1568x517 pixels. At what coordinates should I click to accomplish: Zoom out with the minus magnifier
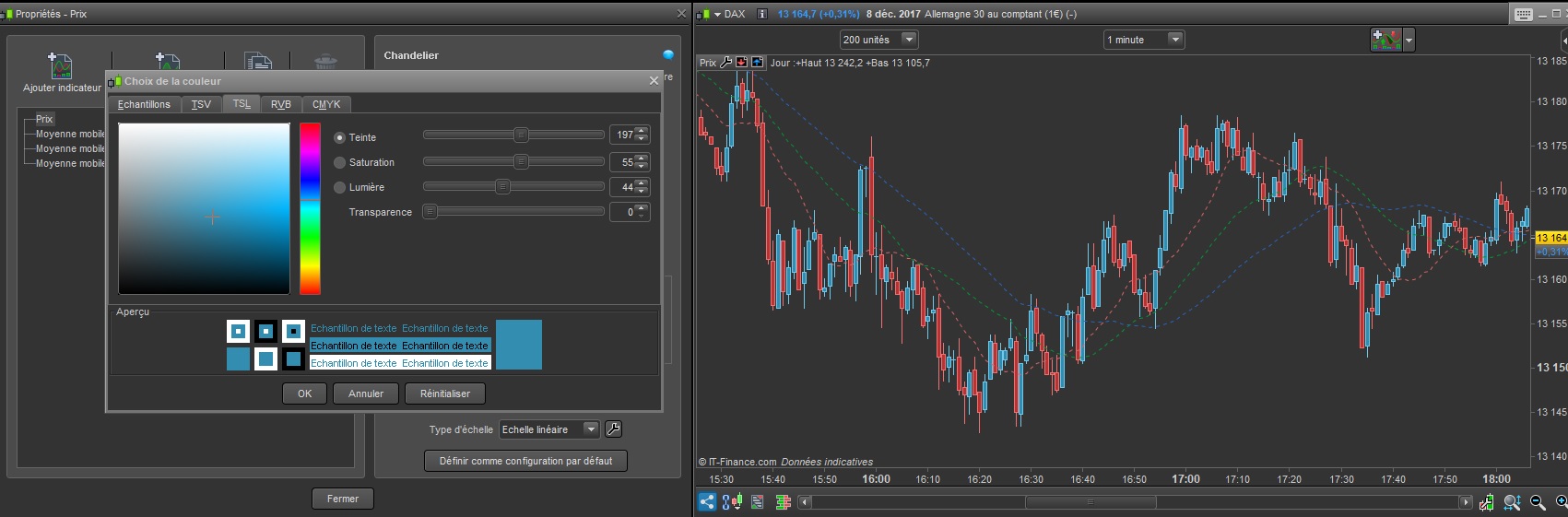(x=1538, y=502)
